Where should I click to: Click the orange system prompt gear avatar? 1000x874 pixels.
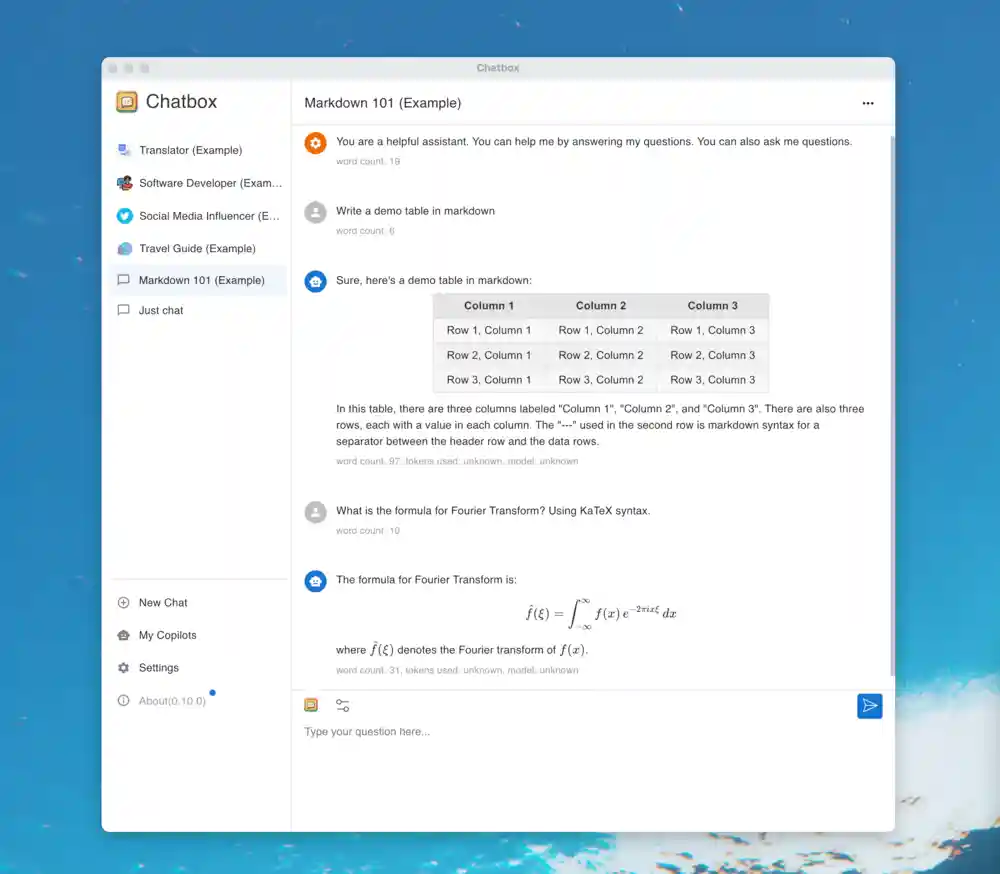[315, 143]
